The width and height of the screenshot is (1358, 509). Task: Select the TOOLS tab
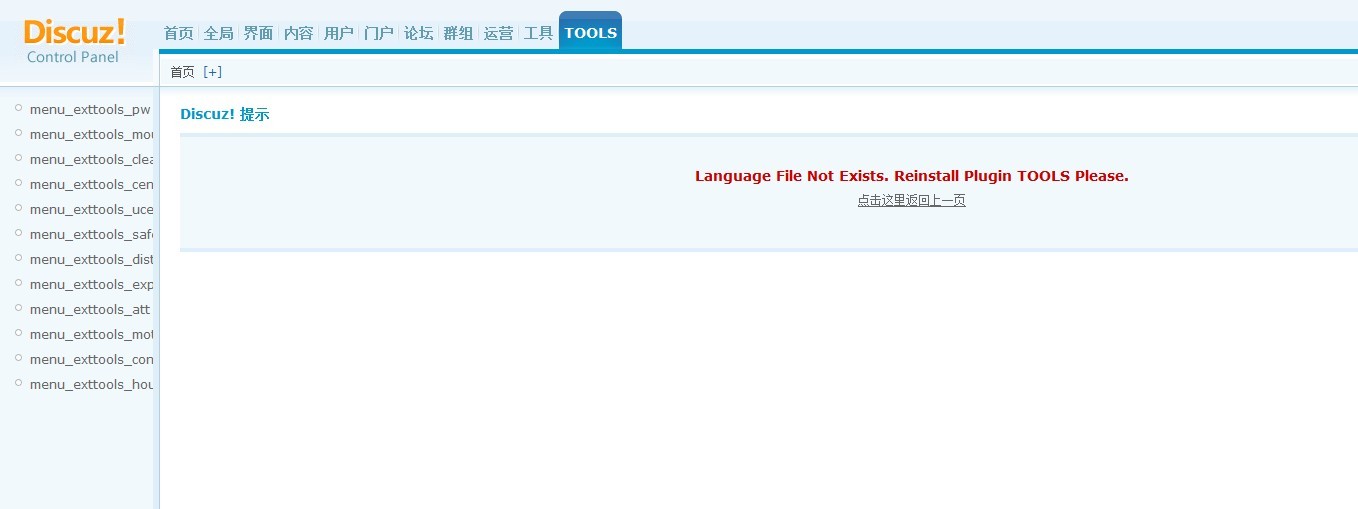pyautogui.click(x=591, y=31)
